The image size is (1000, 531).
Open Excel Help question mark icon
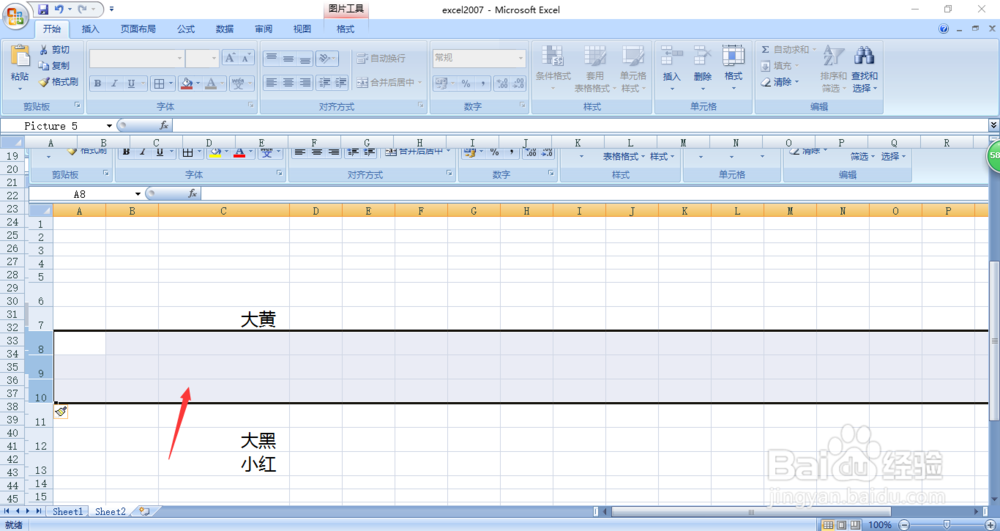[x=944, y=29]
